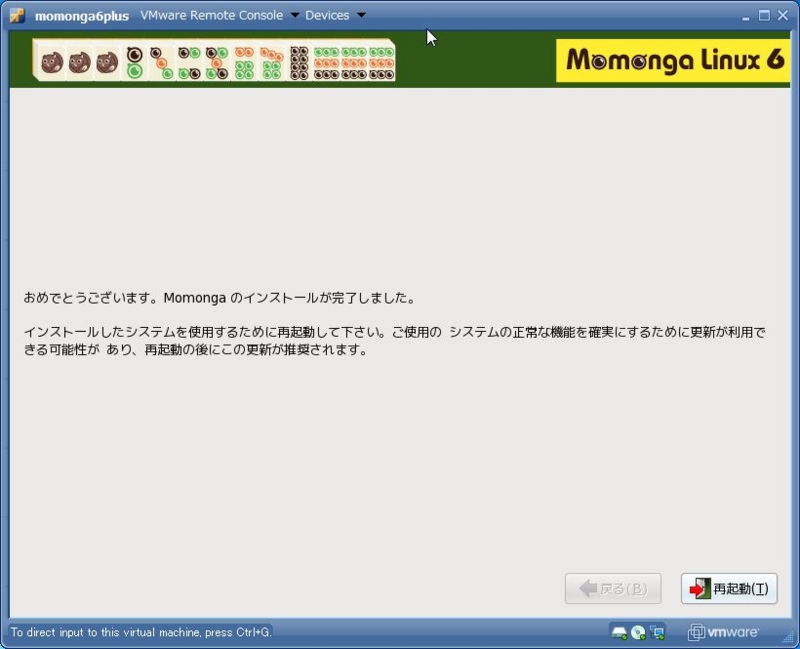Click the インストールしたシステム reboot instruction text
Image resolution: width=800 pixels, height=649 pixels.
394,341
